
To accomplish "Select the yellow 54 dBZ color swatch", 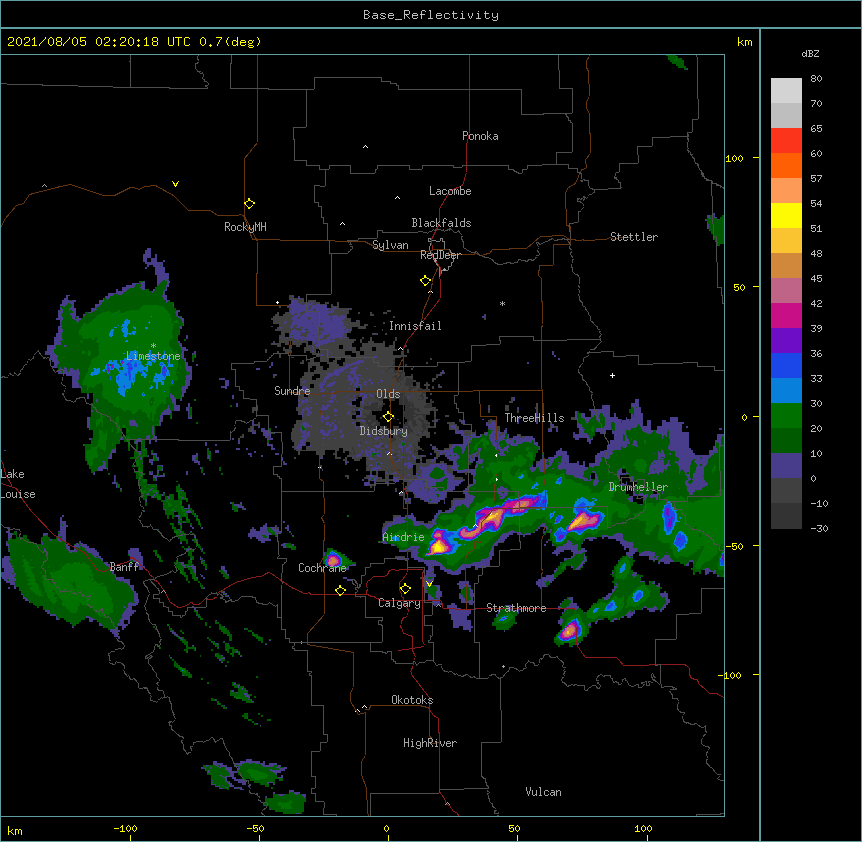I will [786, 215].
